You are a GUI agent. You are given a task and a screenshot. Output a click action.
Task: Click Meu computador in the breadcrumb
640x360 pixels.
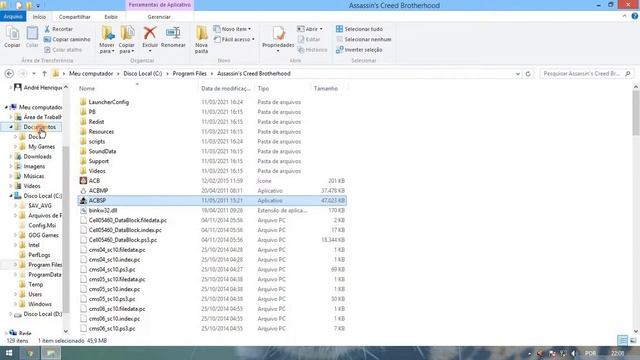point(91,73)
